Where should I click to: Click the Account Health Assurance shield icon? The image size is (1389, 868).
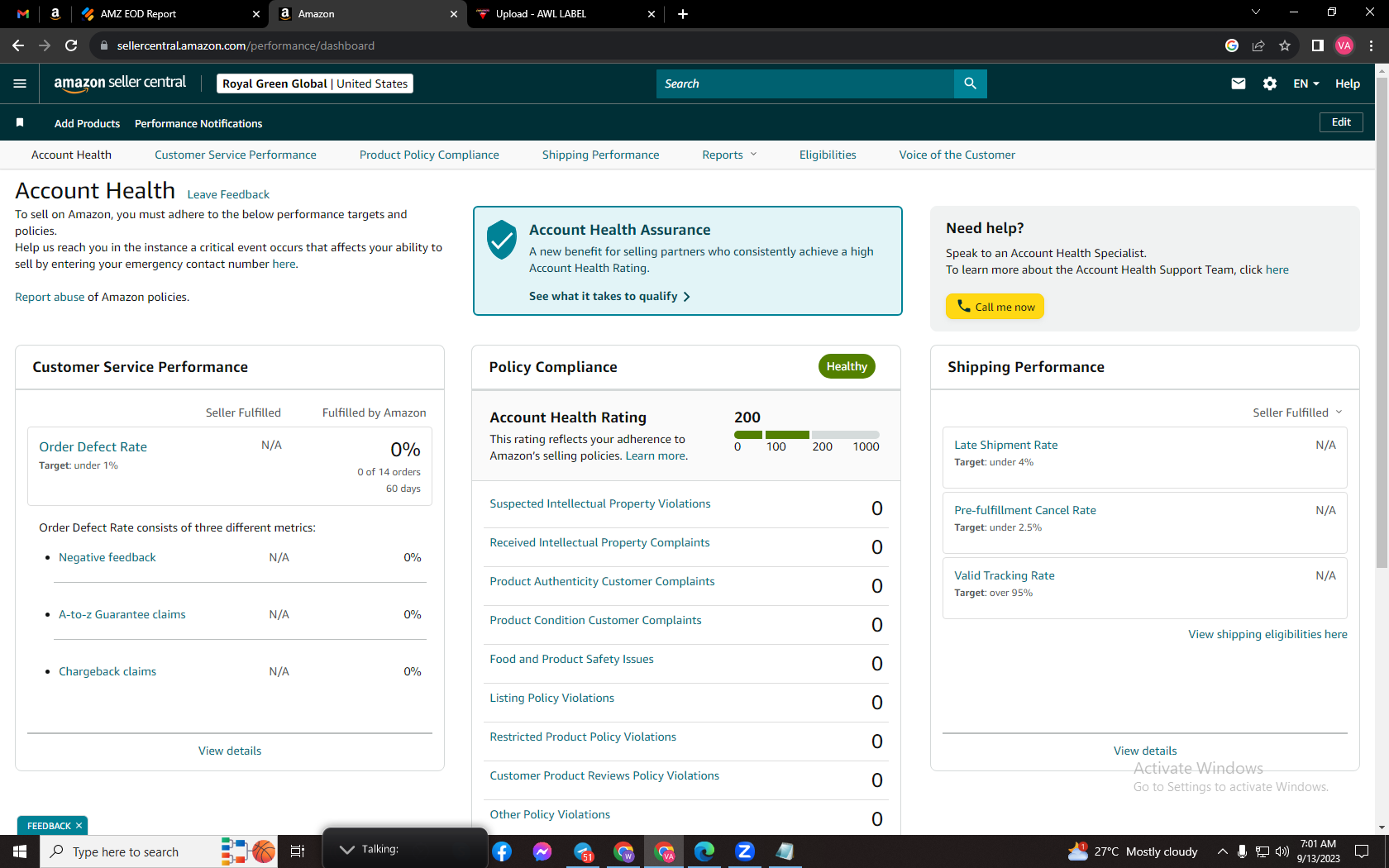pyautogui.click(x=502, y=240)
